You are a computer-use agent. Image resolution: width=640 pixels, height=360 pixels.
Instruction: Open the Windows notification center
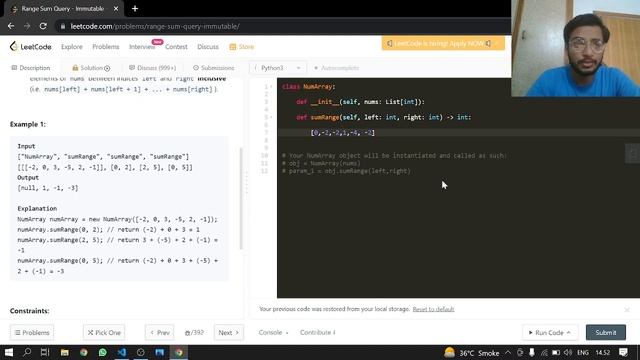(x=623, y=353)
